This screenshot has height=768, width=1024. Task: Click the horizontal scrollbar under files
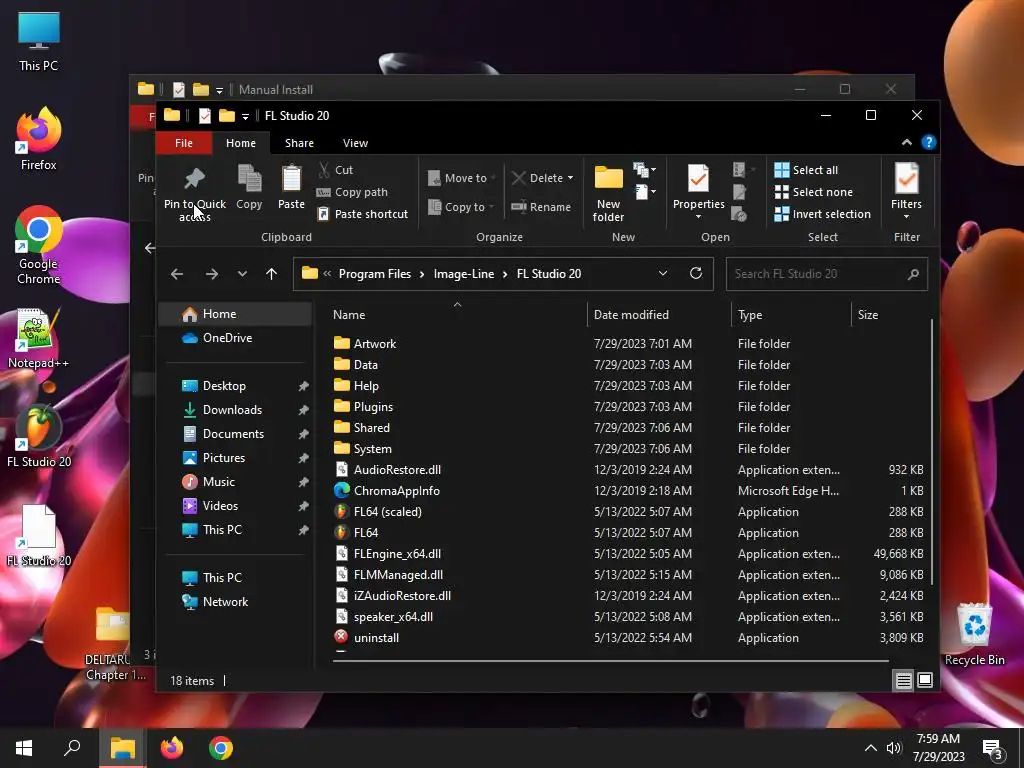[x=610, y=661]
